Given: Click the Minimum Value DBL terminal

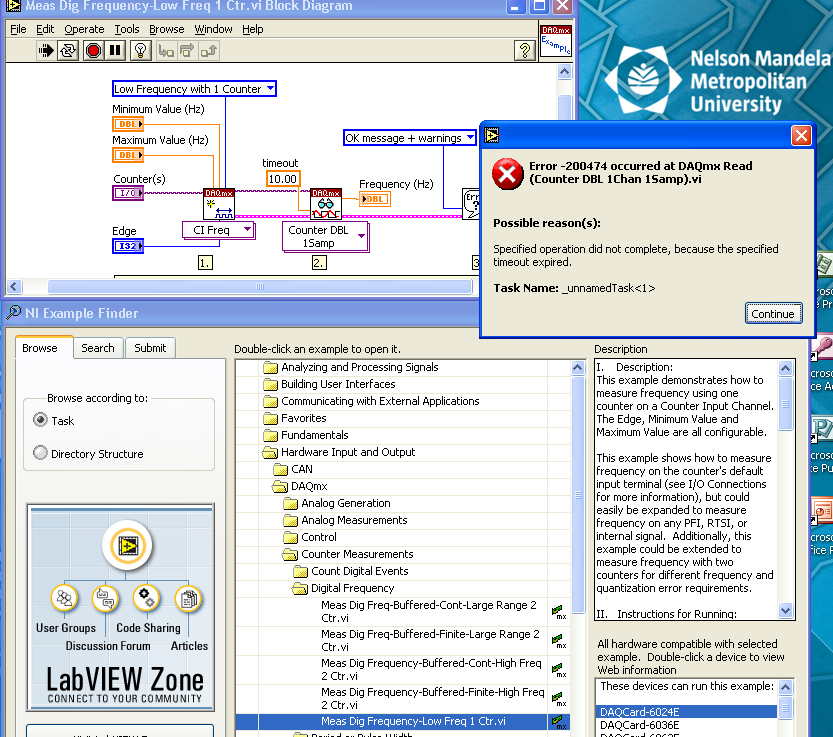Looking at the screenshot, I should pos(128,124).
